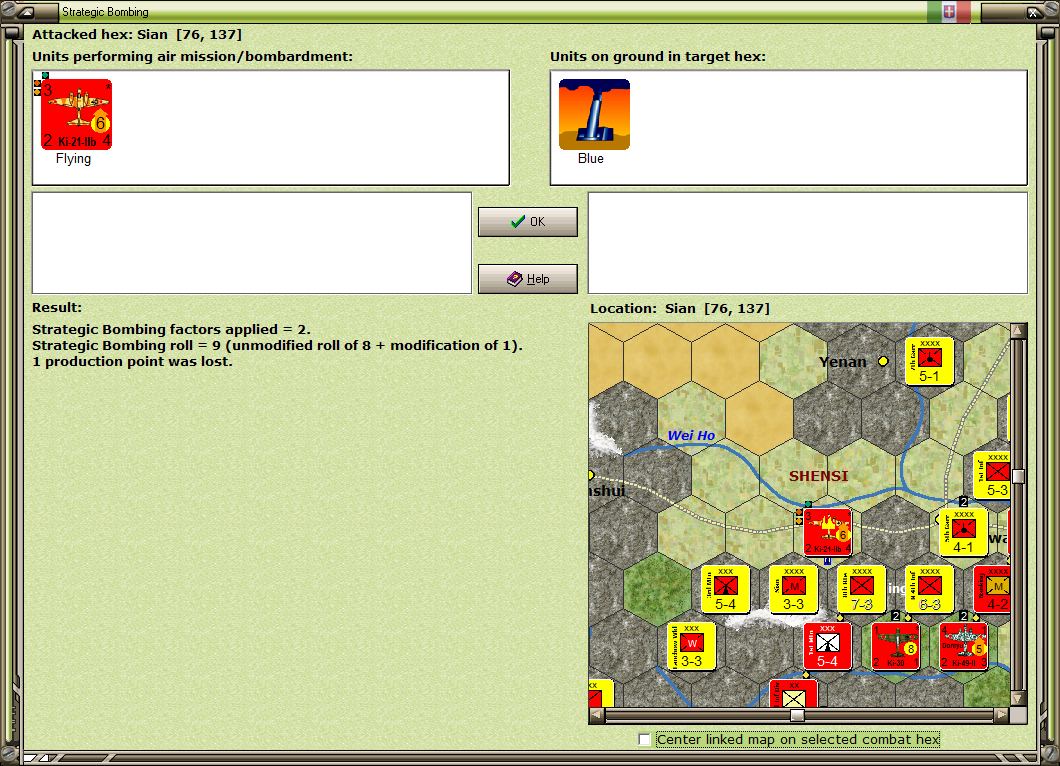Screen dimensions: 1060x766
Task: Select the red XX division unit at map bottom
Action: (x=794, y=694)
